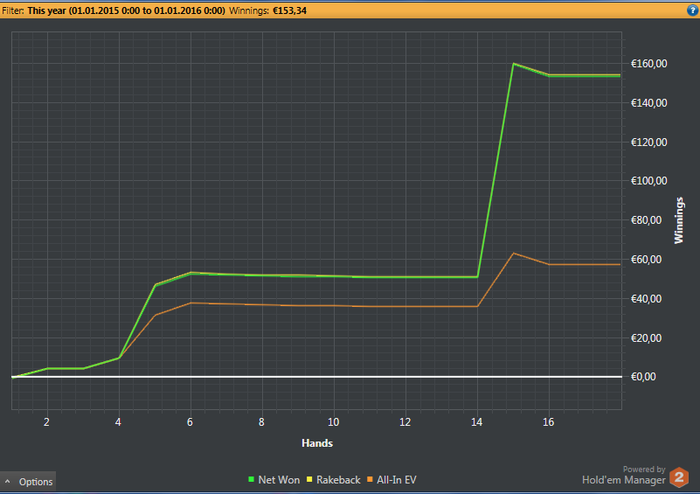Expand the Options panel

pos(28,482)
